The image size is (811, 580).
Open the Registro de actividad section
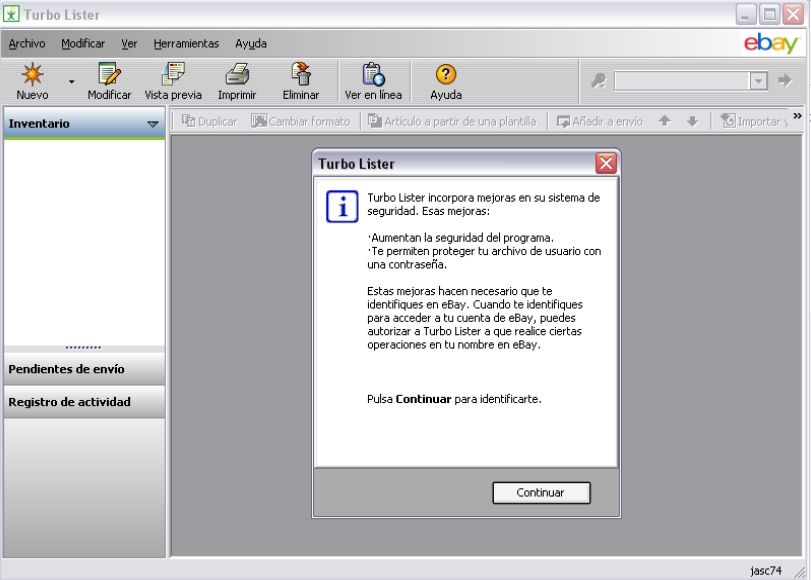[x=84, y=402]
